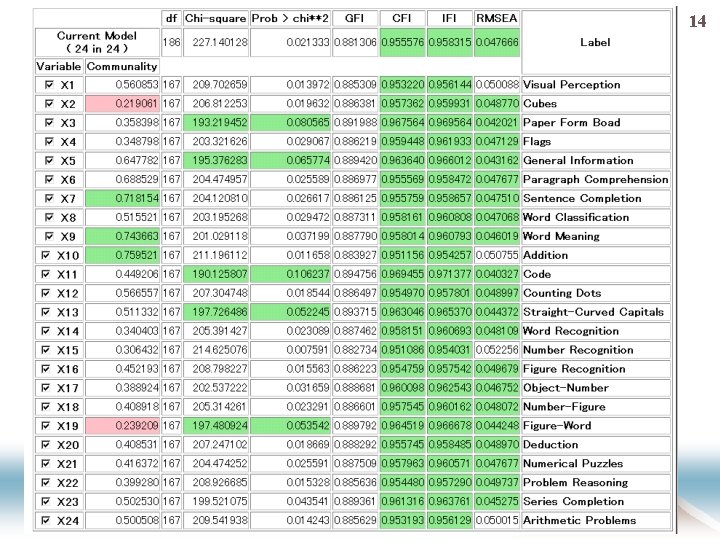Click the Communality column header
This screenshot has width=720, height=540.
pos(122,67)
